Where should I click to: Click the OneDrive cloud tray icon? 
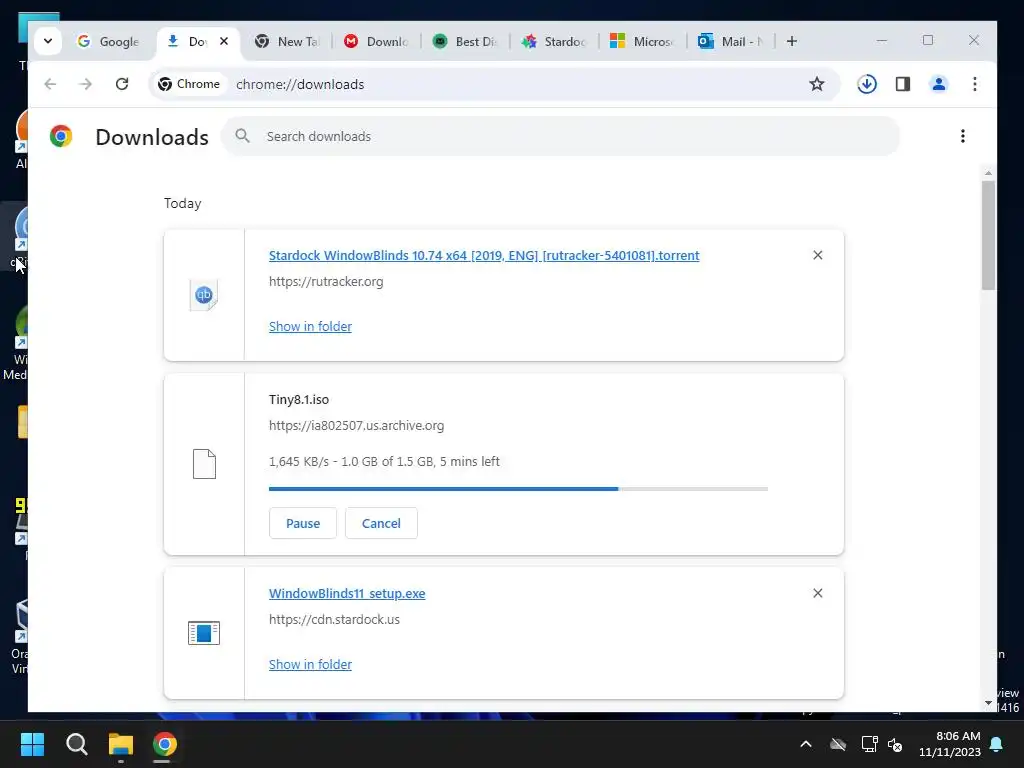(x=838, y=744)
